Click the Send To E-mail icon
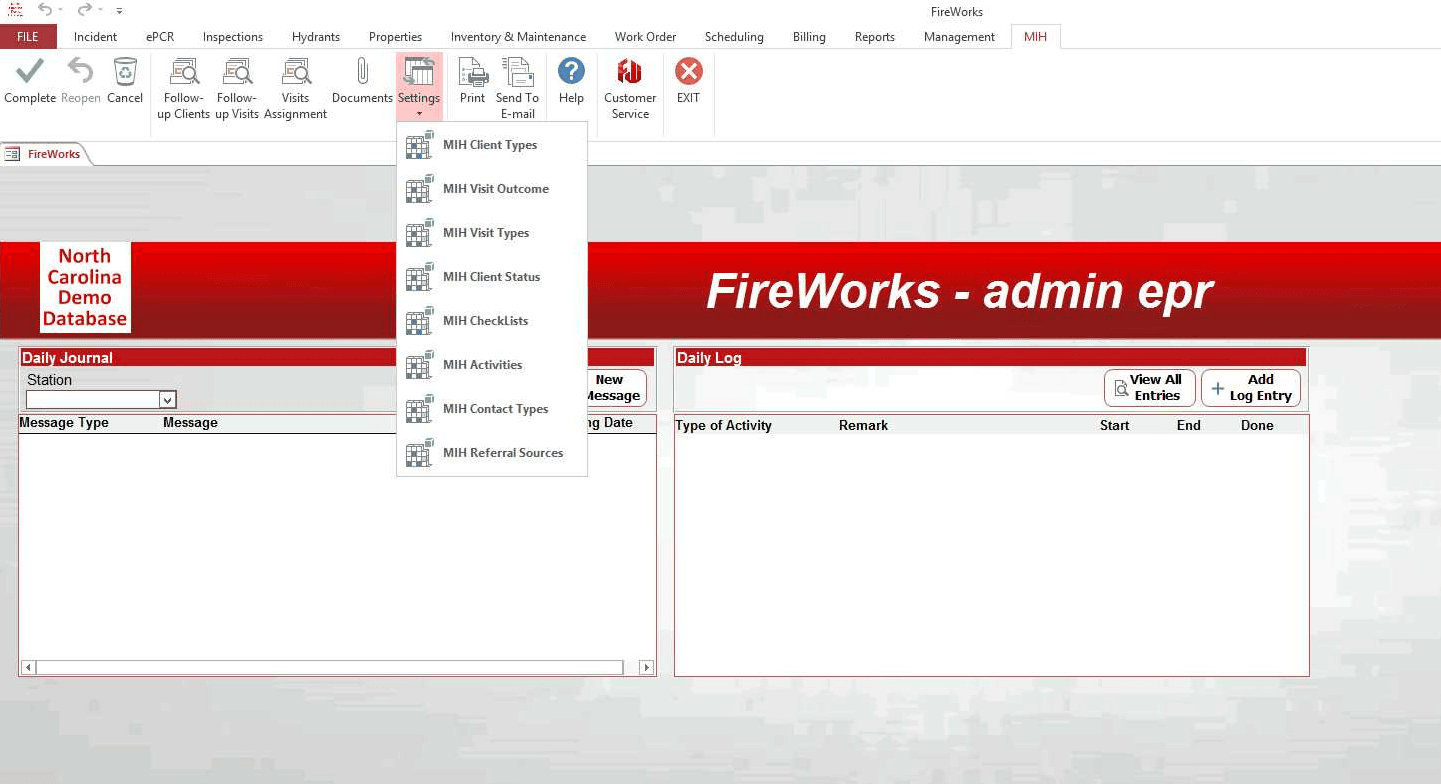1441x784 pixels. (518, 72)
